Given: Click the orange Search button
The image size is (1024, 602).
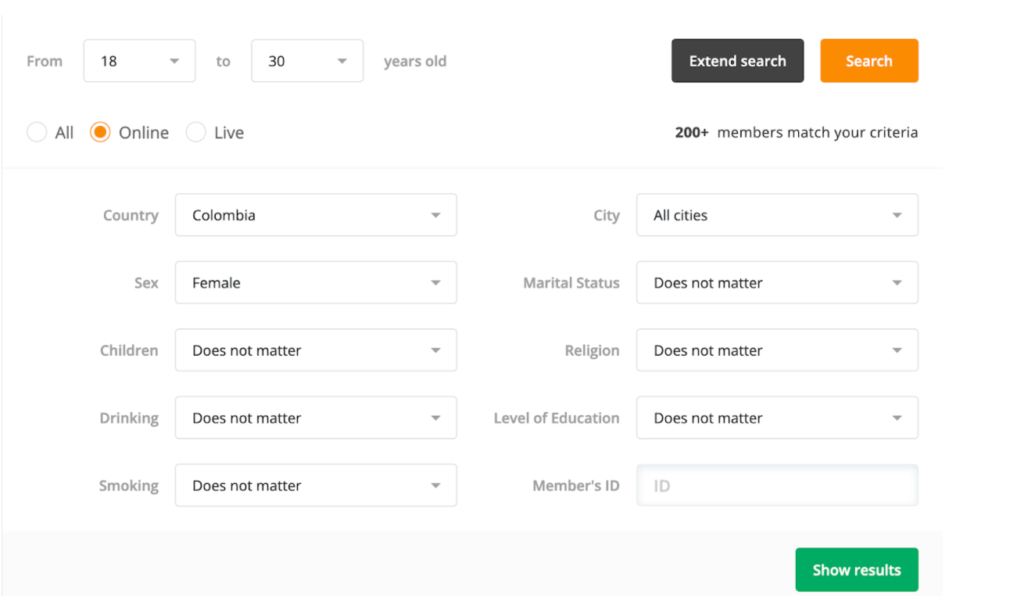Looking at the screenshot, I should coord(869,61).
